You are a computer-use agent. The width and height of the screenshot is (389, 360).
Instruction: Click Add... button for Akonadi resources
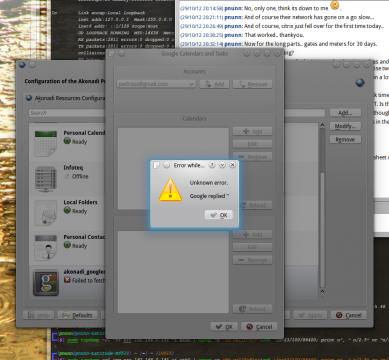click(x=345, y=113)
